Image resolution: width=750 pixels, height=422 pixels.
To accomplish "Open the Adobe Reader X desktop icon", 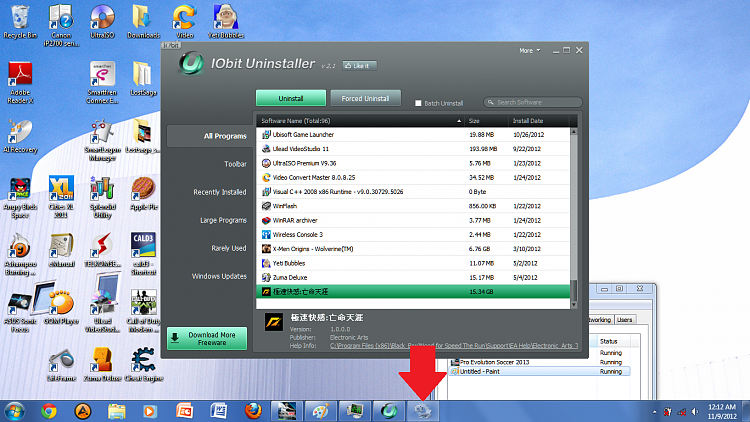I will click(x=20, y=82).
